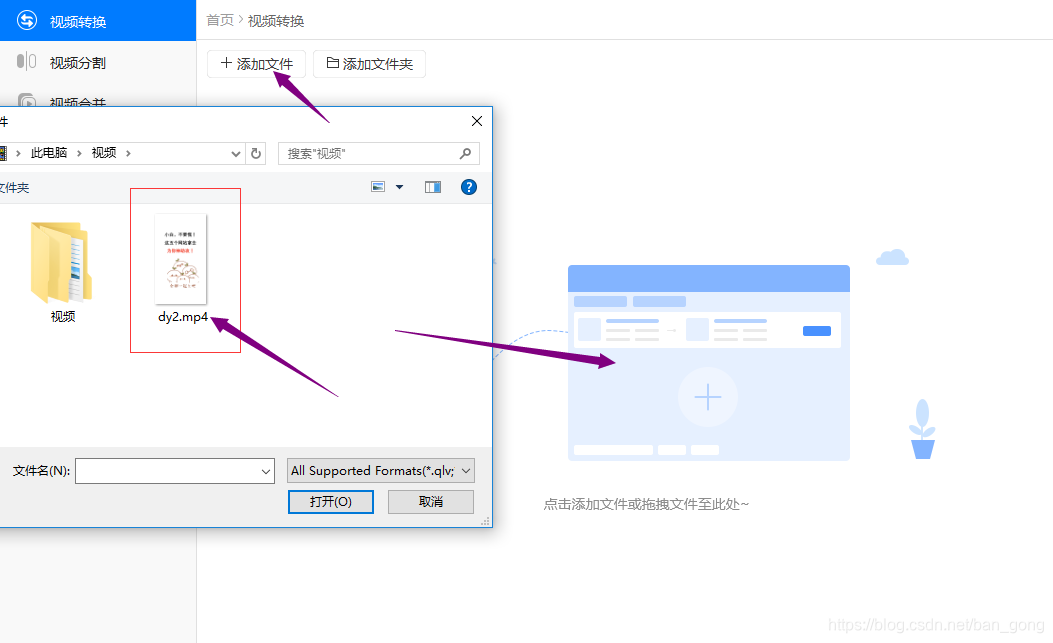
Task: Cancel the dialog with 取消
Action: click(430, 501)
